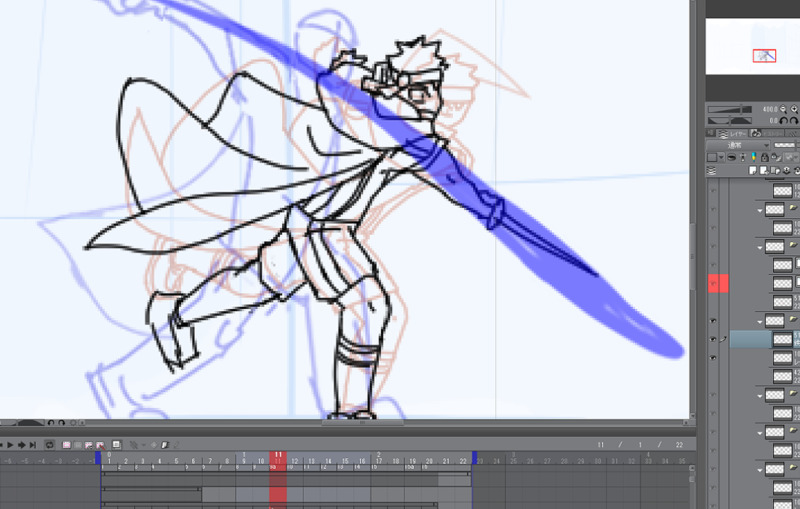The width and height of the screenshot is (800, 509).
Task: Collapse the second layer folder from top
Action: [760, 248]
